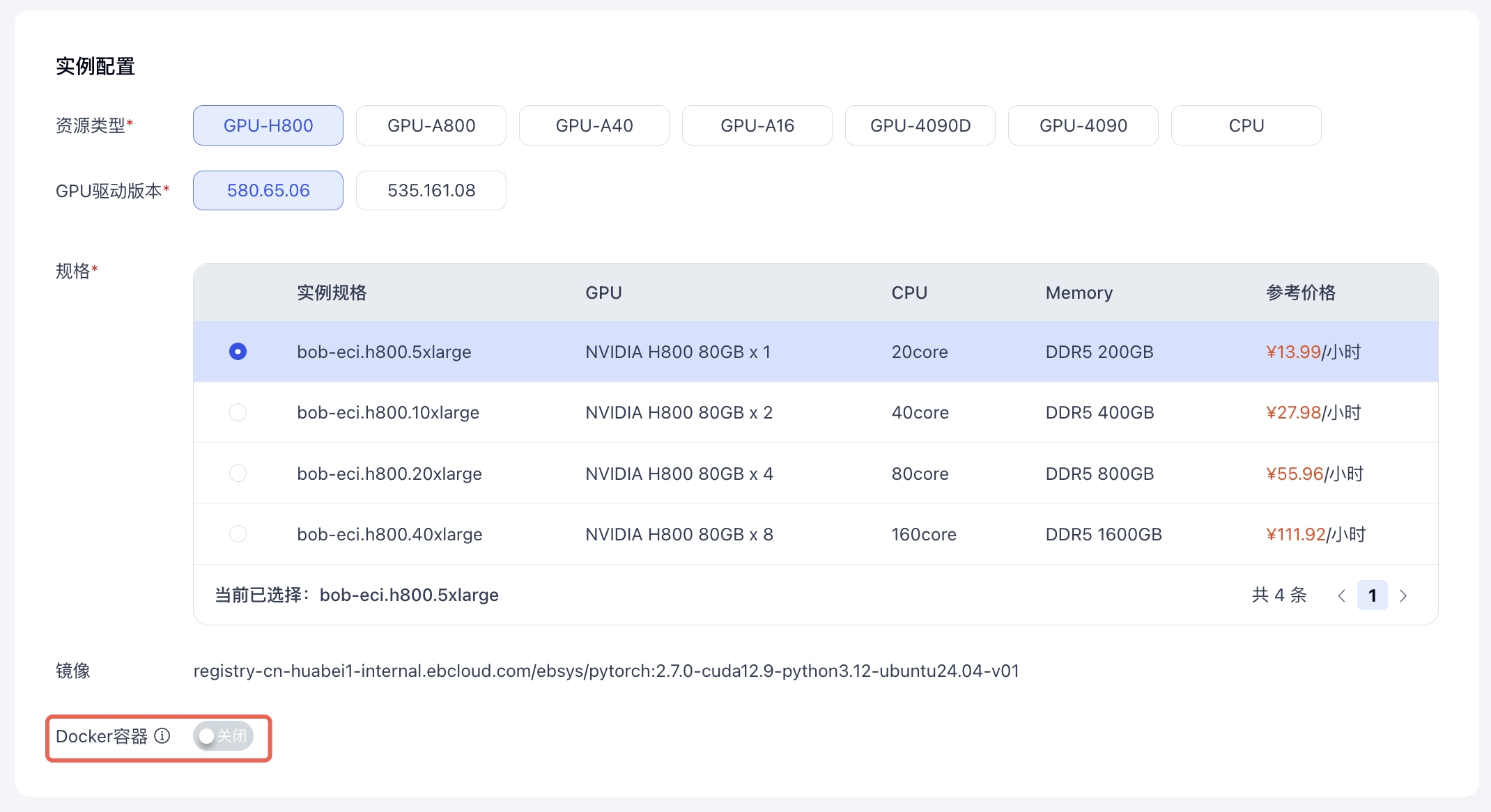The width and height of the screenshot is (1491, 812).
Task: Click the Docker容器 info icon
Action: (162, 736)
